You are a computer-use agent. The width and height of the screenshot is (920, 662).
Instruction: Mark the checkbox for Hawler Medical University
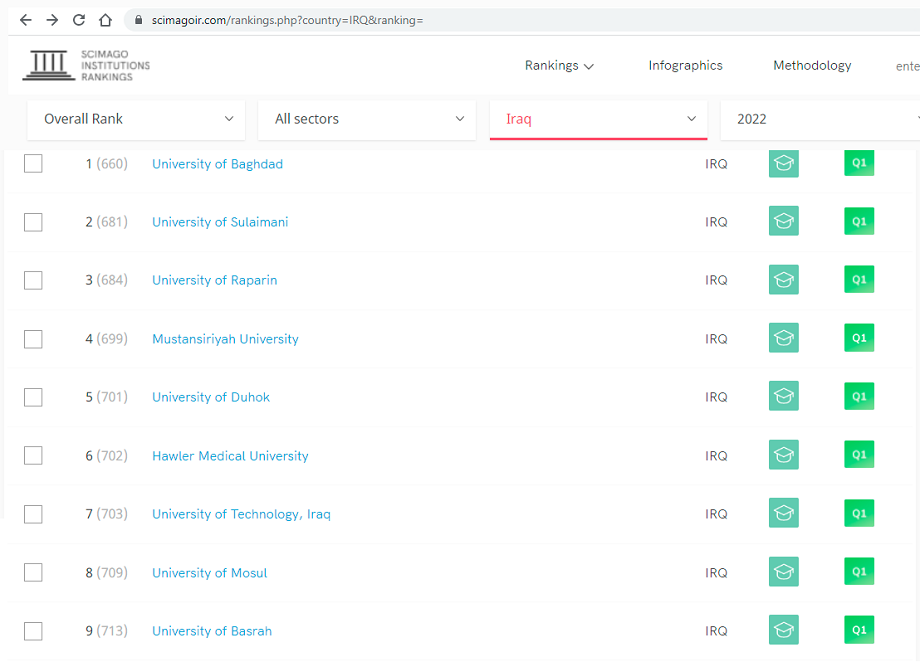(x=33, y=455)
